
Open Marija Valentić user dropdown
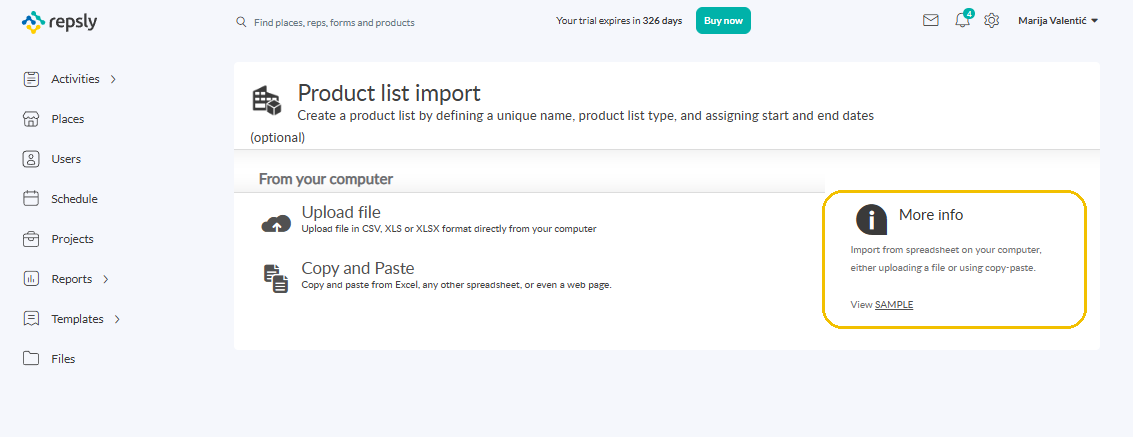pos(1058,21)
